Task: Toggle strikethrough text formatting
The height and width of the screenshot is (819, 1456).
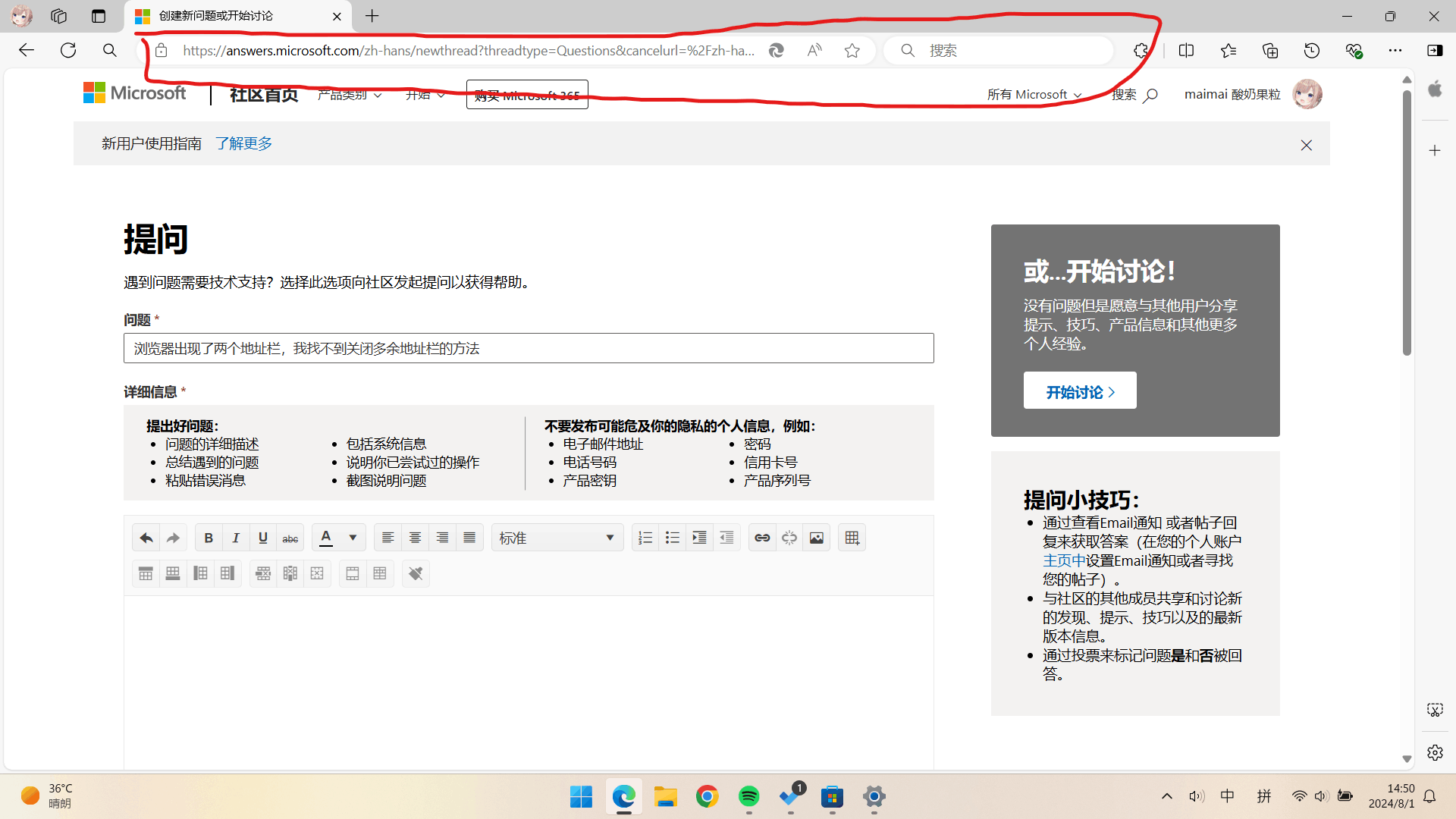Action: pyautogui.click(x=290, y=538)
